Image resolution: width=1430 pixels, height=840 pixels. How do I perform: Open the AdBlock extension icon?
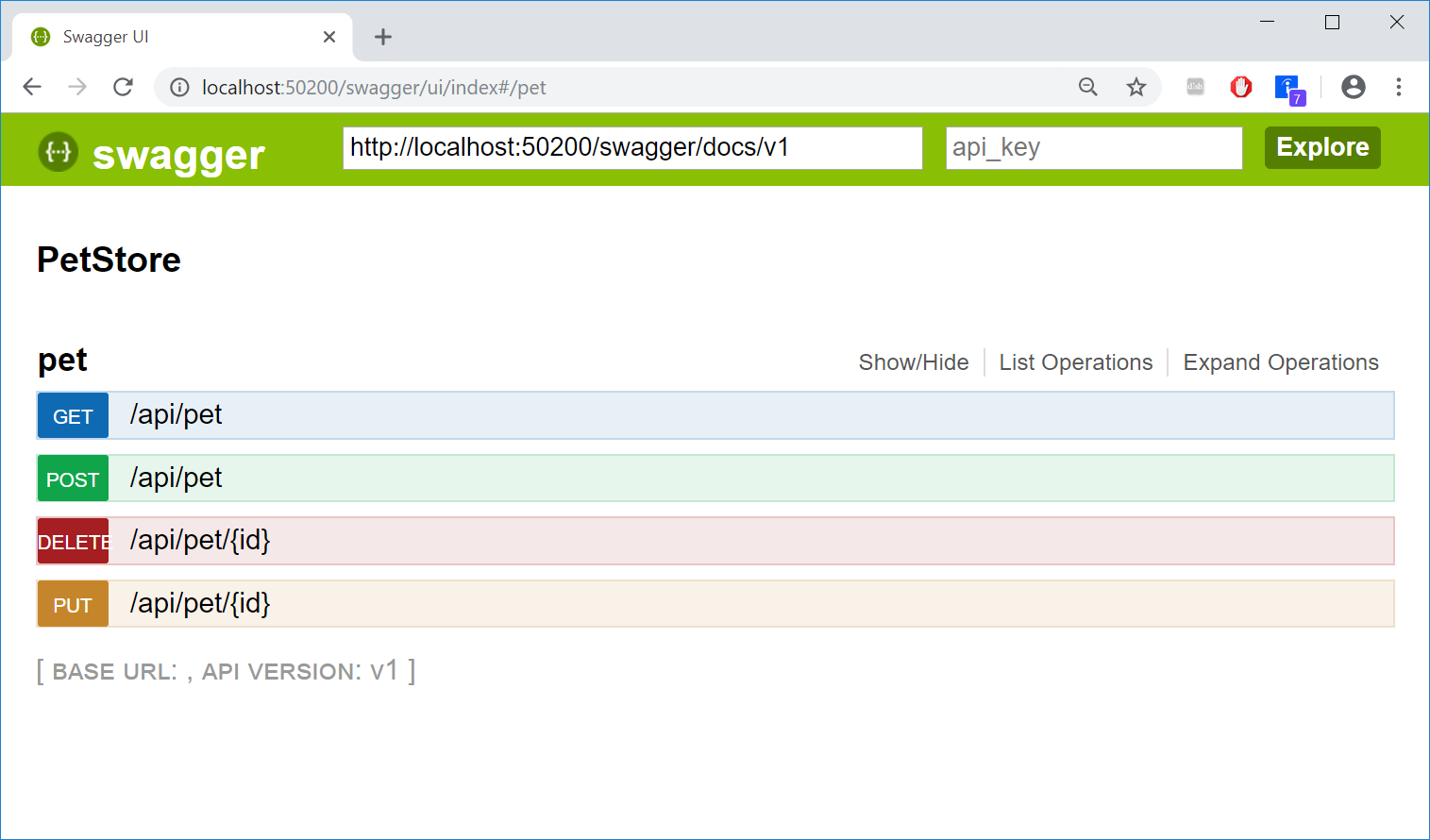tap(1240, 87)
